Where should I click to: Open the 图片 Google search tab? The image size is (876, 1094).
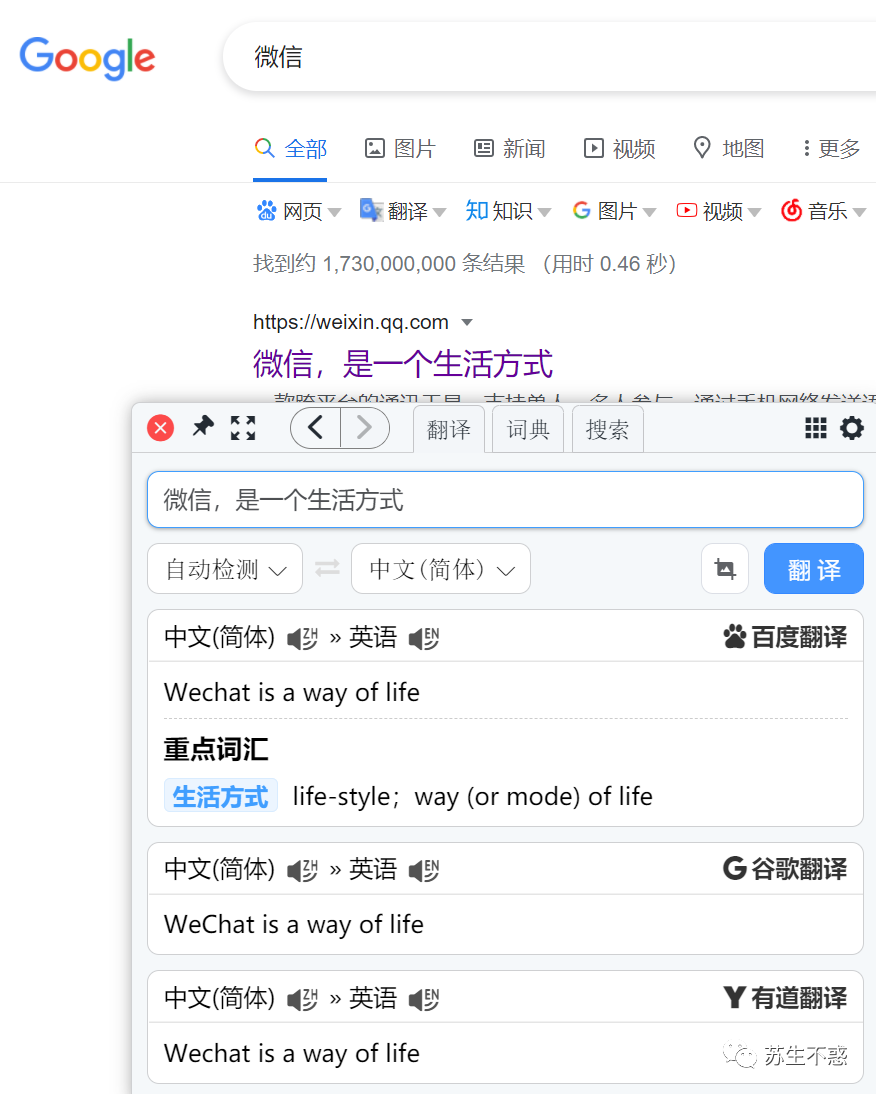(400, 149)
